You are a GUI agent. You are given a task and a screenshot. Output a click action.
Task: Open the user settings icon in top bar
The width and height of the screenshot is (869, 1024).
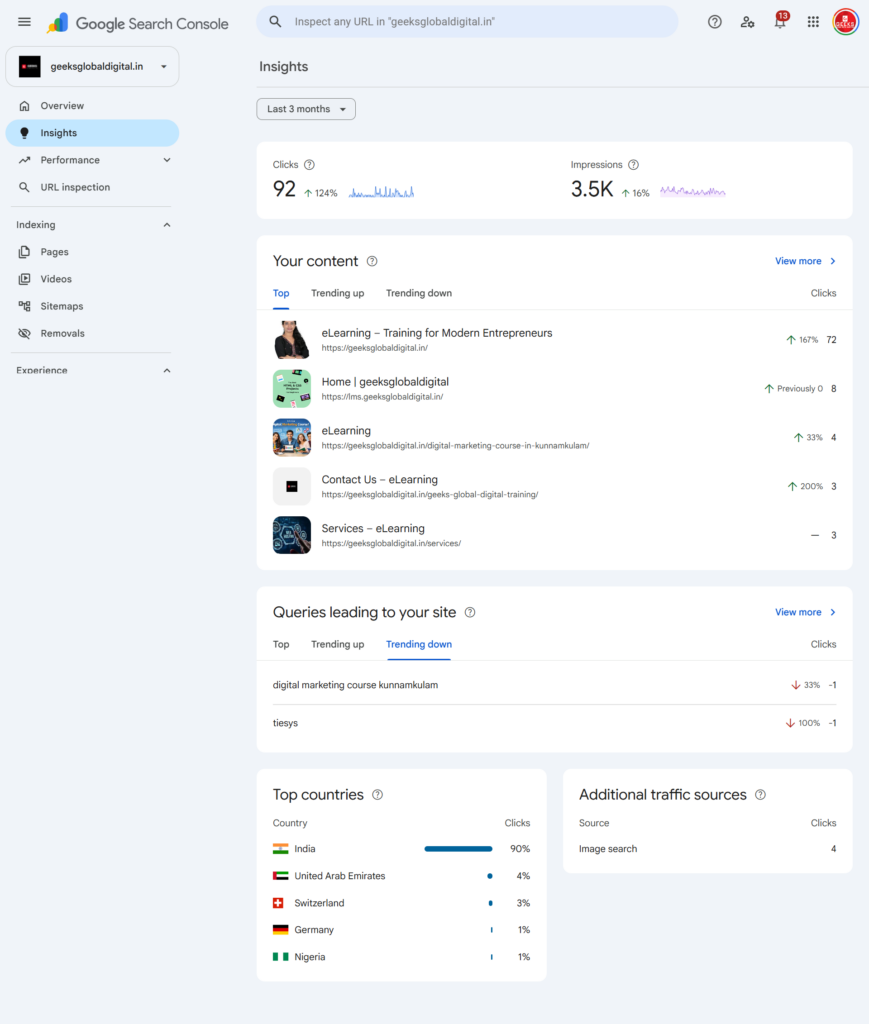pyautogui.click(x=748, y=22)
